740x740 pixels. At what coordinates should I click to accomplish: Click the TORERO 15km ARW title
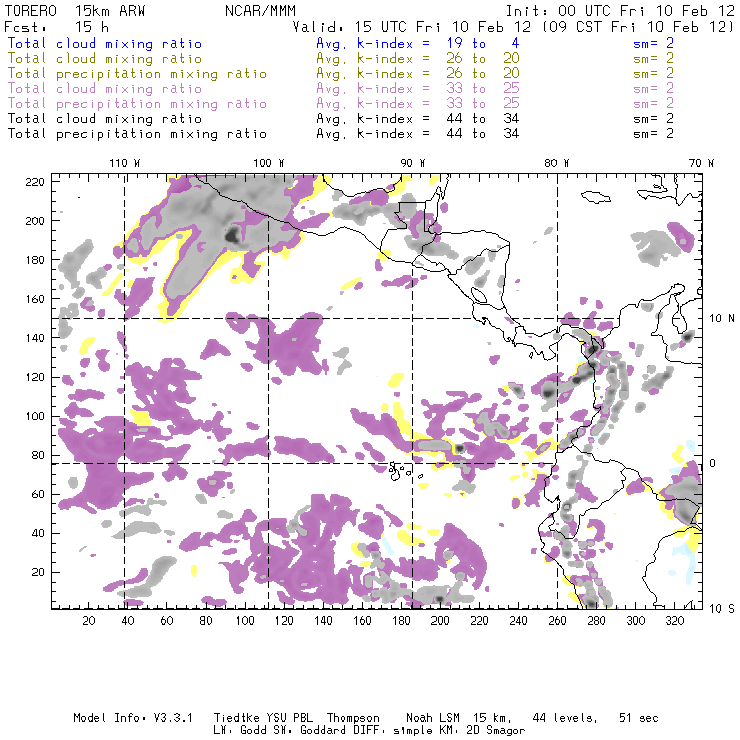pyautogui.click(x=75, y=10)
